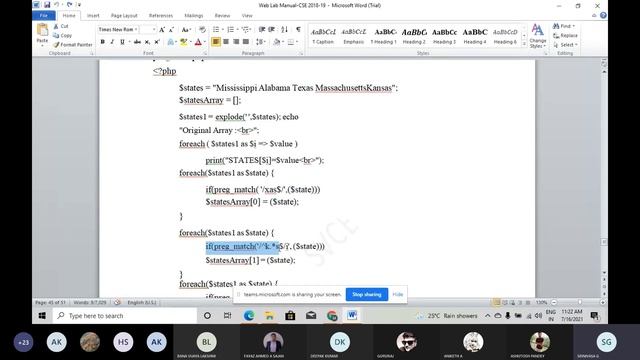Toggle Center alignment

click(226, 42)
